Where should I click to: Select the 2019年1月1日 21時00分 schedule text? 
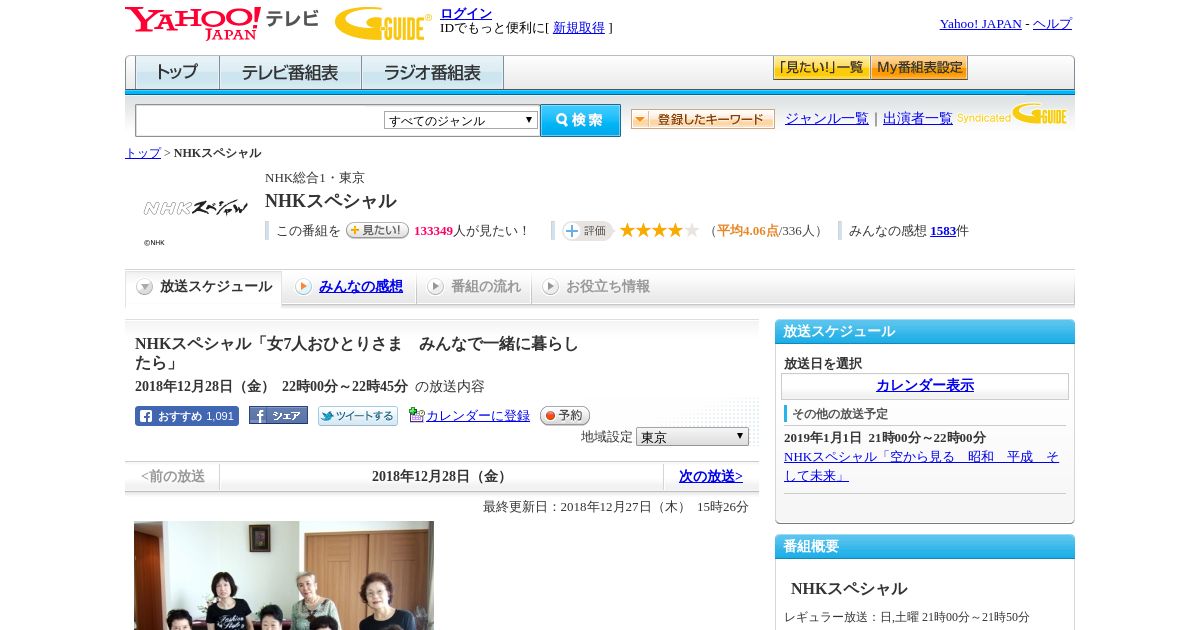[885, 438]
